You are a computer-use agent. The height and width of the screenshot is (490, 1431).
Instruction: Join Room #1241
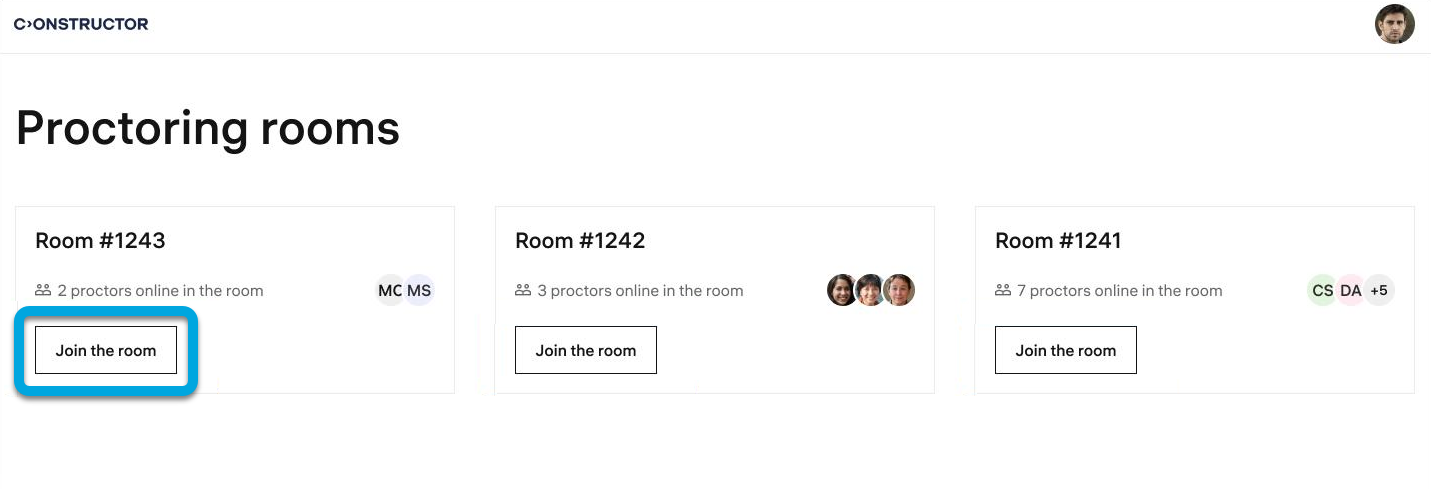pos(1066,350)
